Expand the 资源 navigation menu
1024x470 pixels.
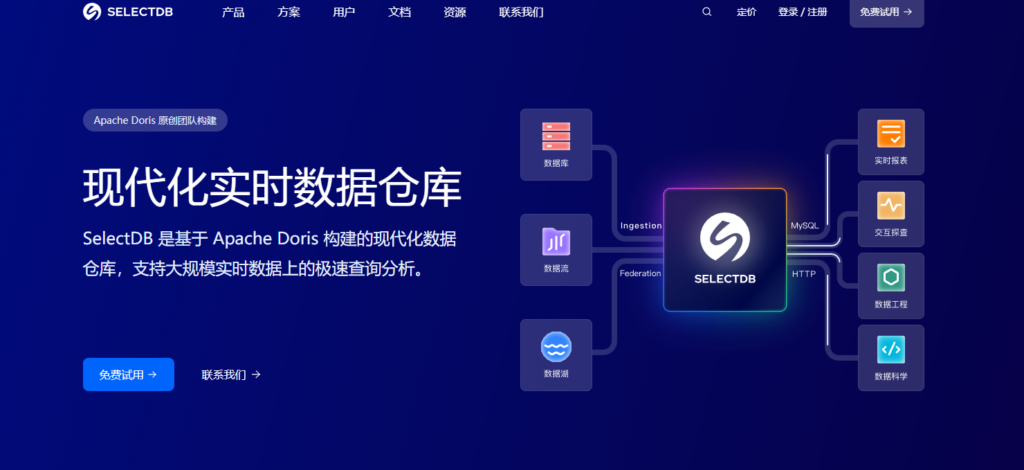tap(454, 12)
